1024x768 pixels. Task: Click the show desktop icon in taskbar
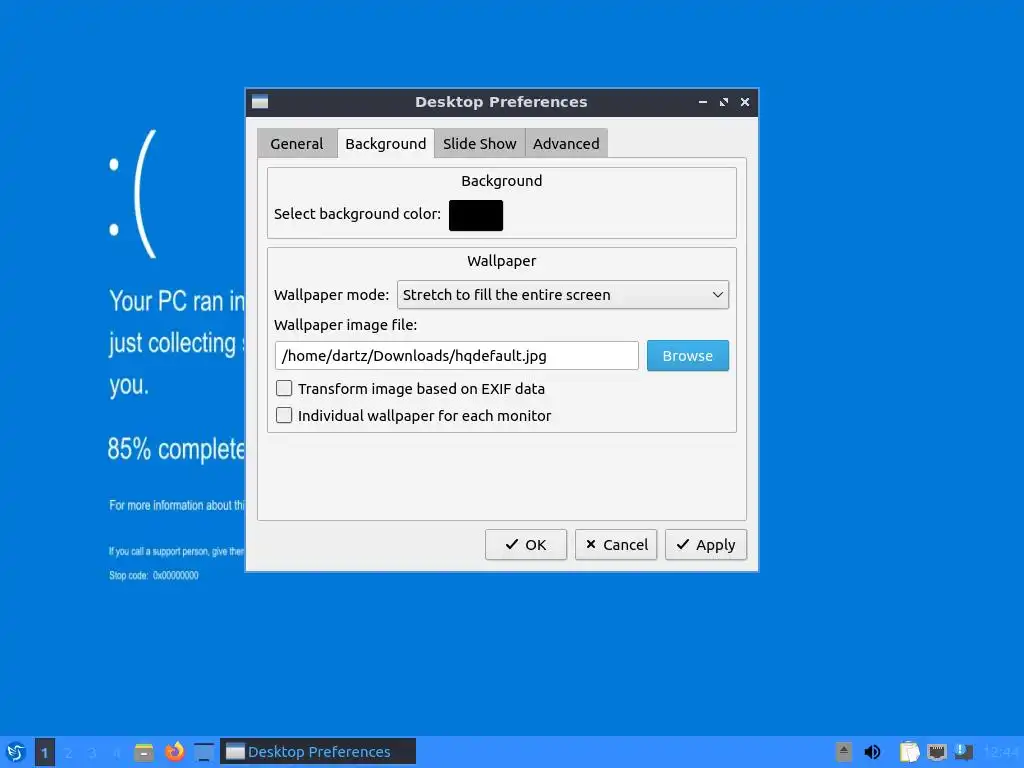[204, 752]
